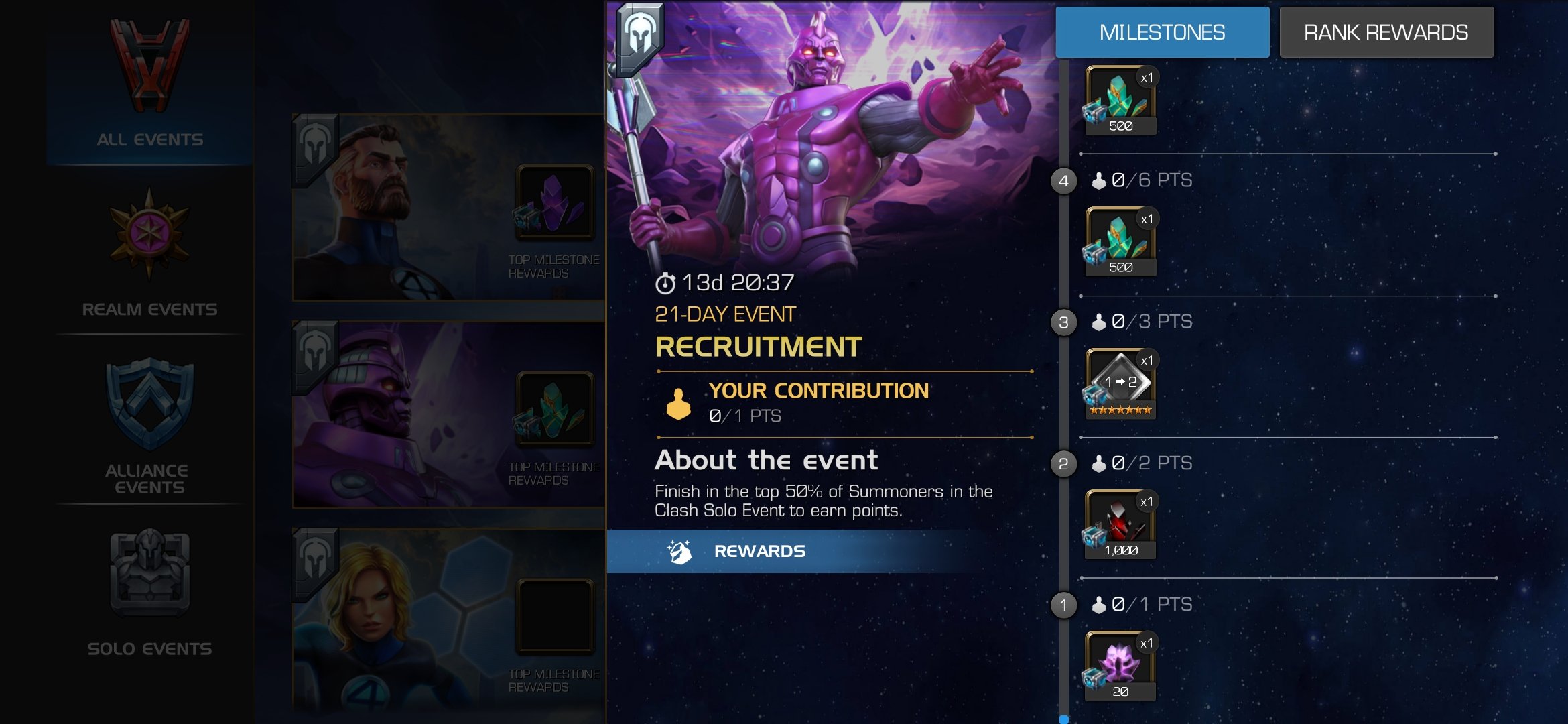
Task: Tap the topmost 500 green crystal reward
Action: pyautogui.click(x=1120, y=100)
